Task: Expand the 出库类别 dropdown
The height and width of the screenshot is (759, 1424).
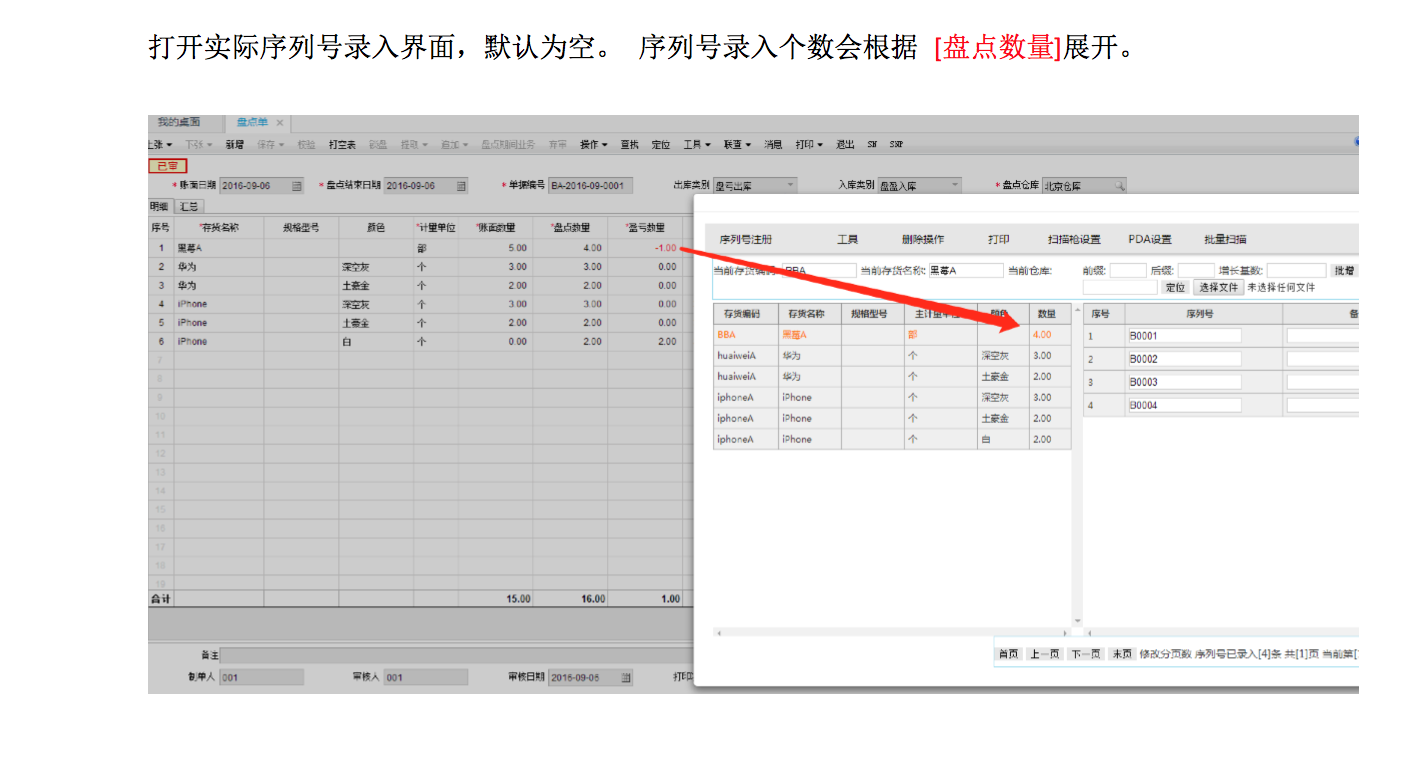Action: pos(790,186)
